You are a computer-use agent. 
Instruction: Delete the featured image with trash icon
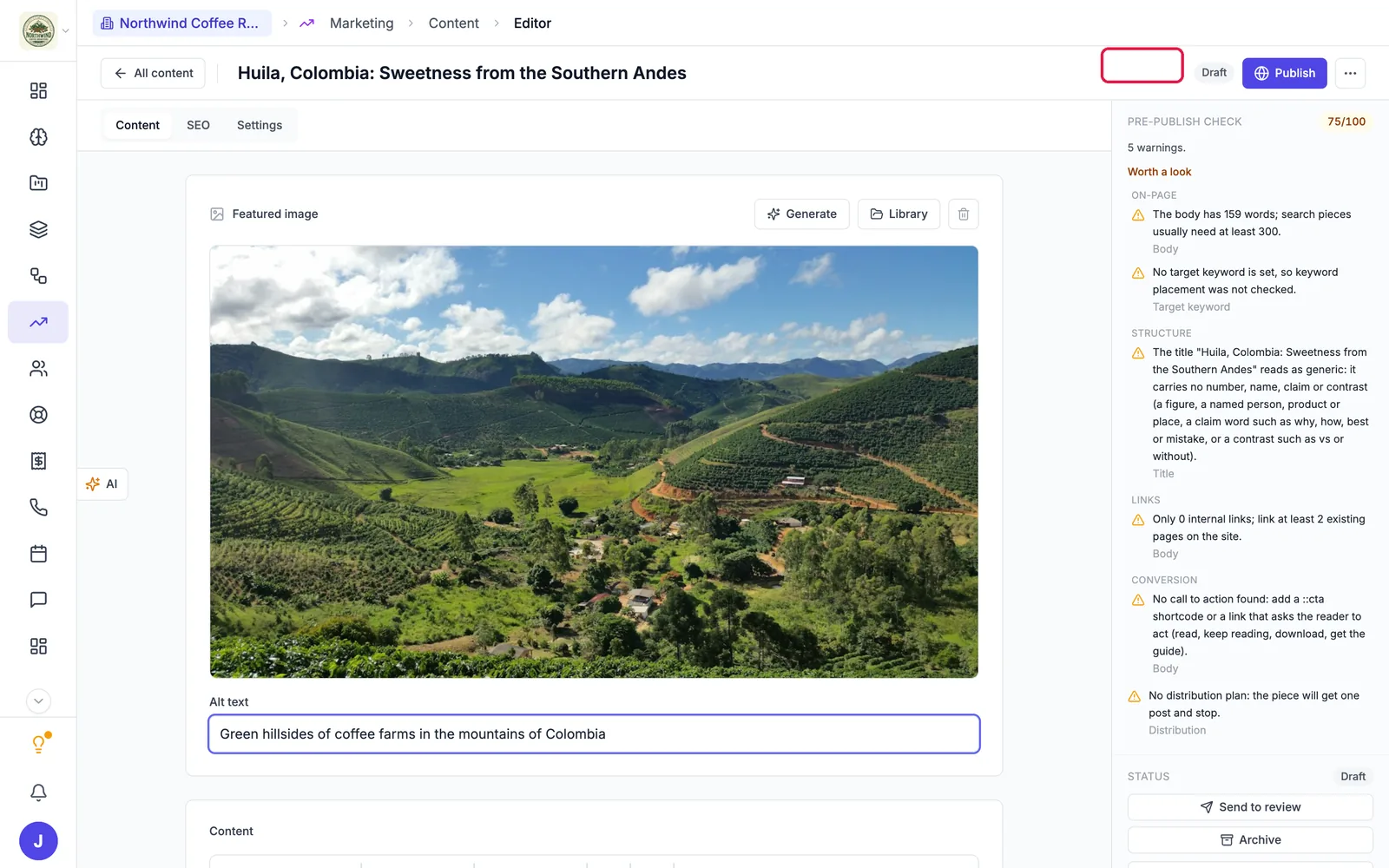pos(964,214)
